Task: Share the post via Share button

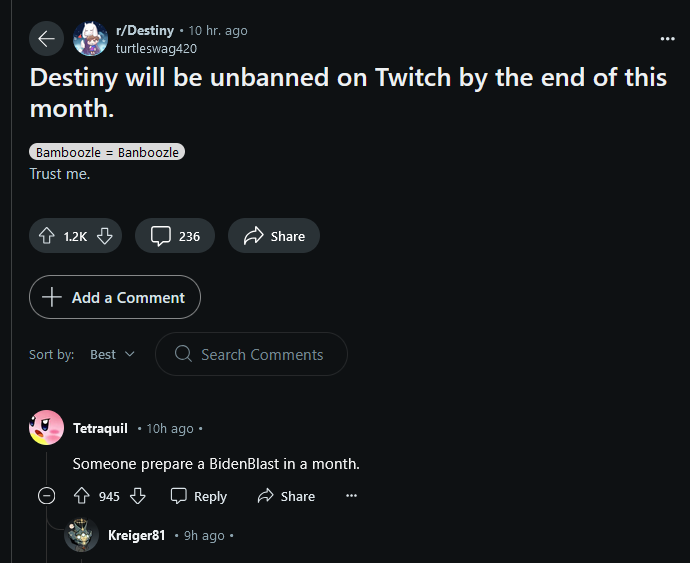Action: click(274, 236)
